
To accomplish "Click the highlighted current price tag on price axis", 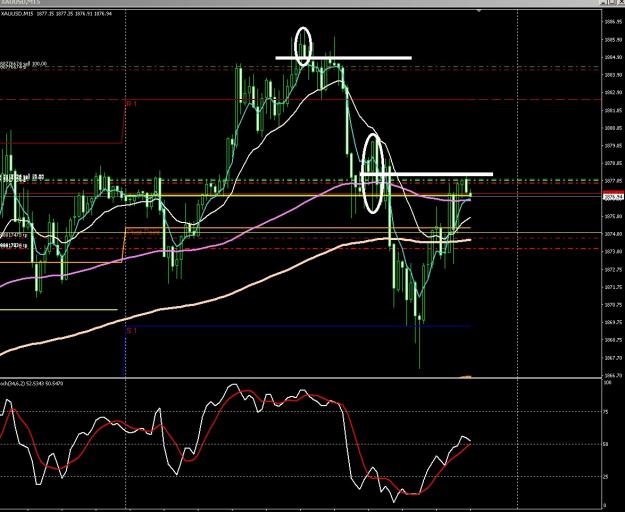I will click(614, 198).
